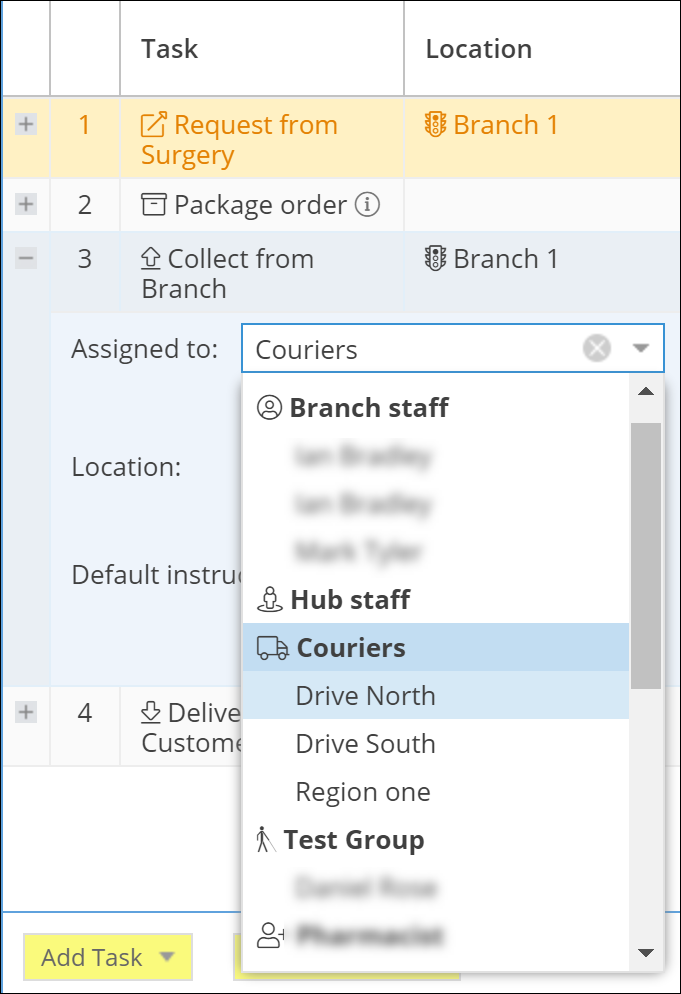Click the dropdown list's scroll down arrow
Image resolution: width=681 pixels, height=994 pixels.
pyautogui.click(x=646, y=952)
